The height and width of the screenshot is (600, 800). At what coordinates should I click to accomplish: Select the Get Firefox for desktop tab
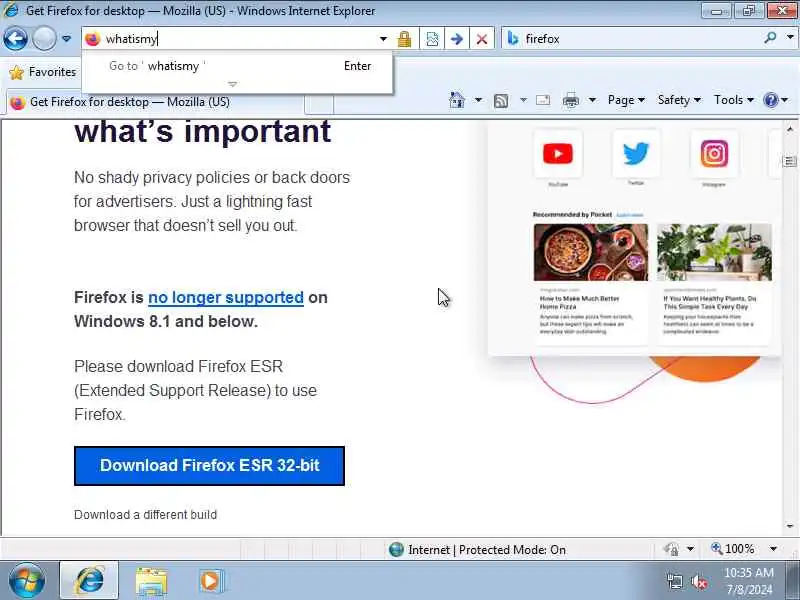pyautogui.click(x=156, y=102)
